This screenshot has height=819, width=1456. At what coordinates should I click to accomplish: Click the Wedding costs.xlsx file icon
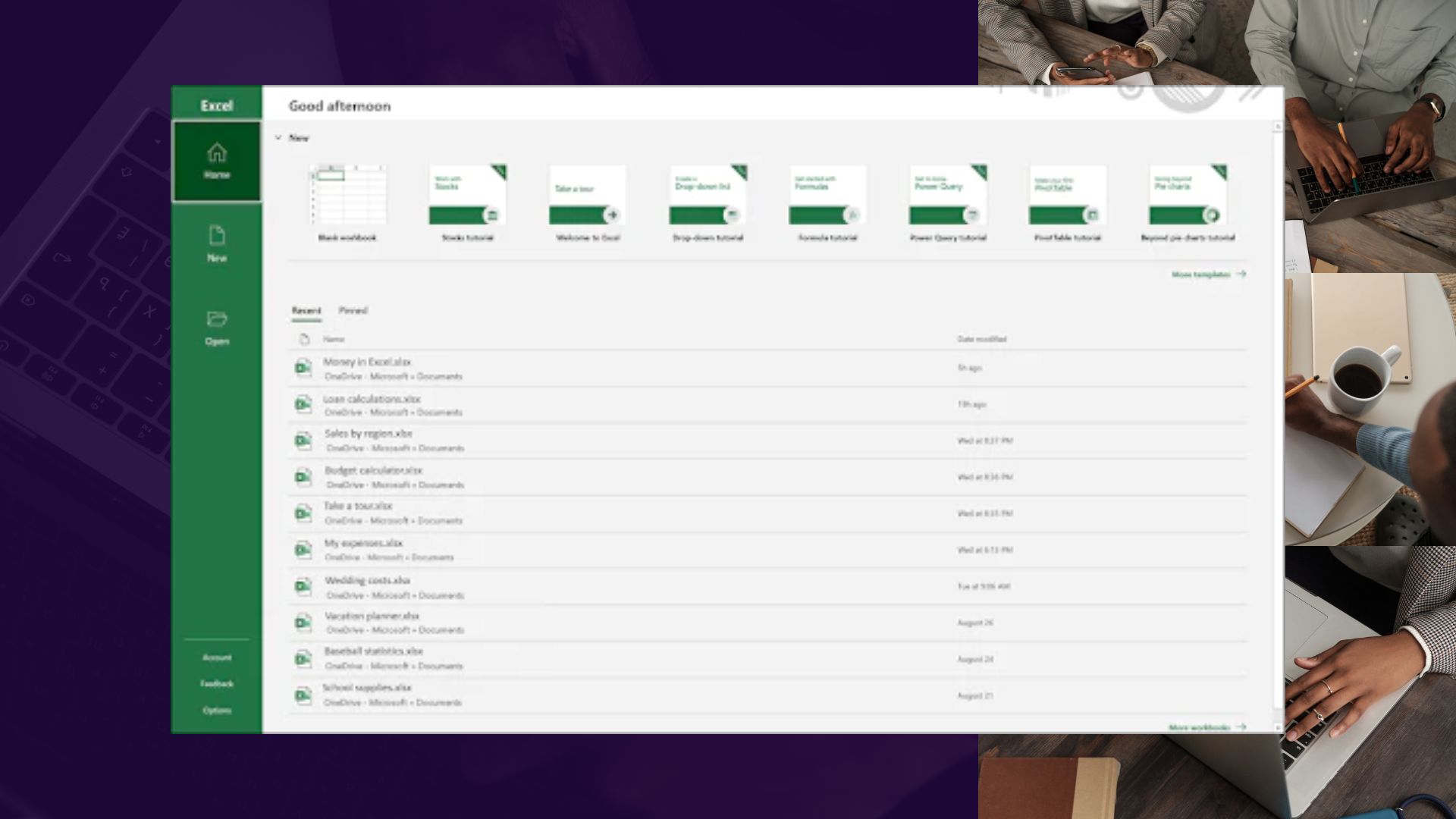tap(303, 586)
